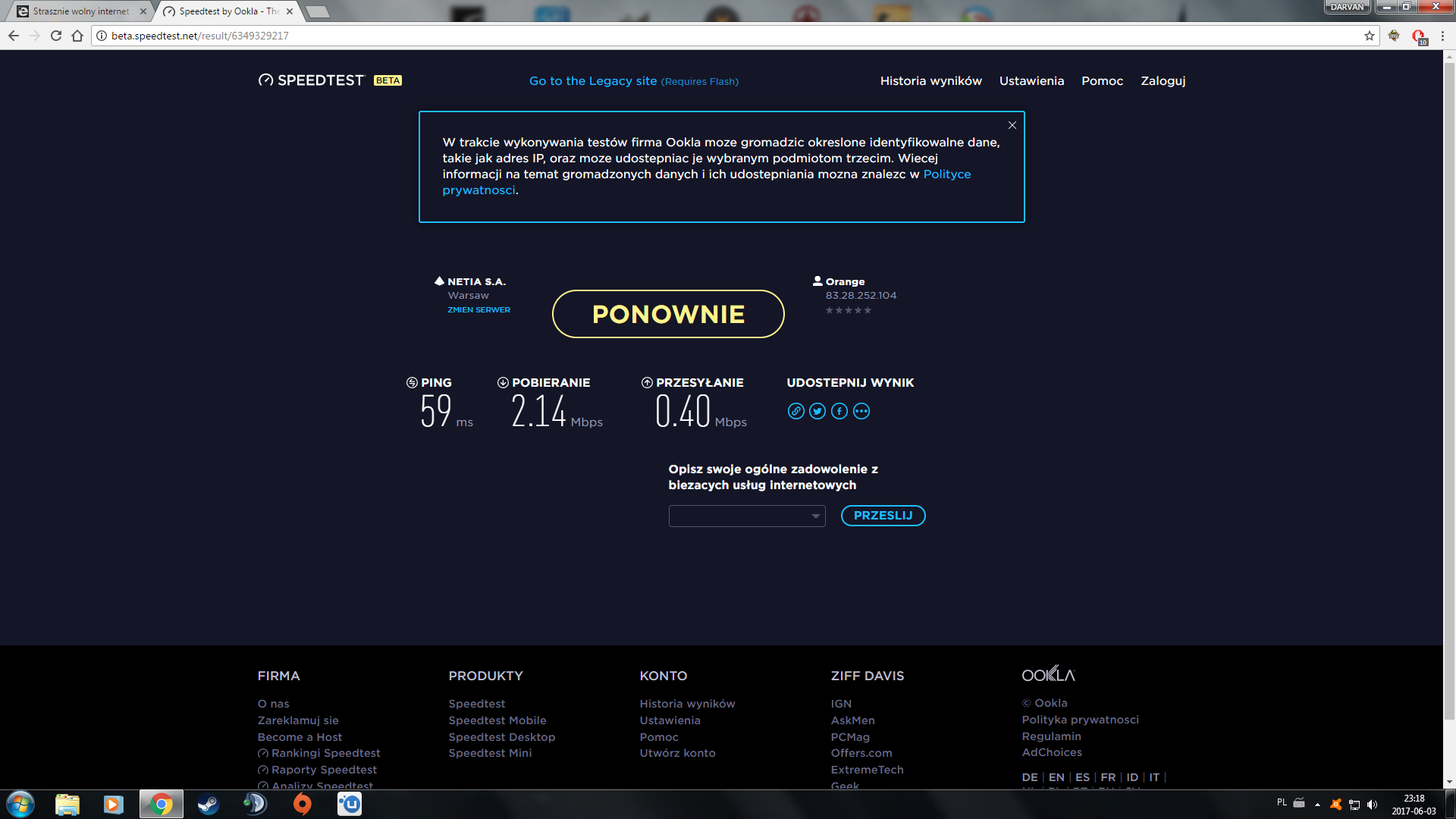Image resolution: width=1456 pixels, height=819 pixels.
Task: Open Pomoc in top menu
Action: coord(1102,81)
